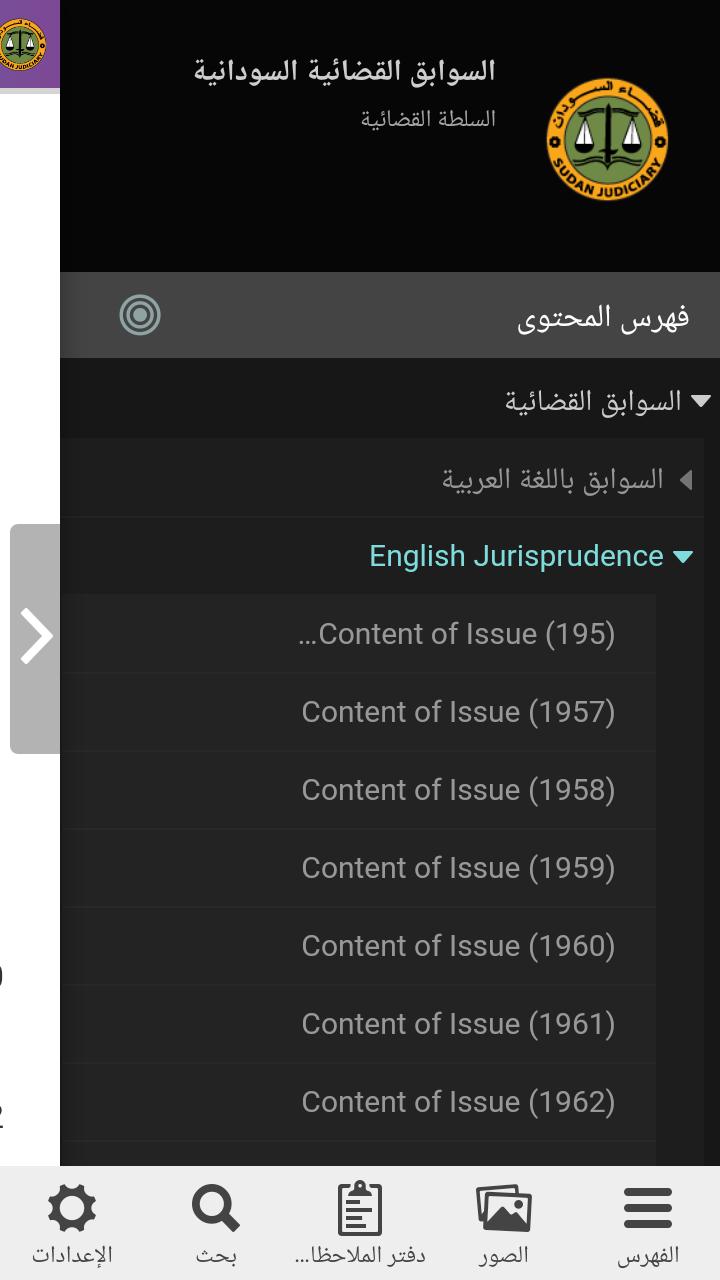Open دفتر الملاحظات clipboard icon

pos(360,1209)
